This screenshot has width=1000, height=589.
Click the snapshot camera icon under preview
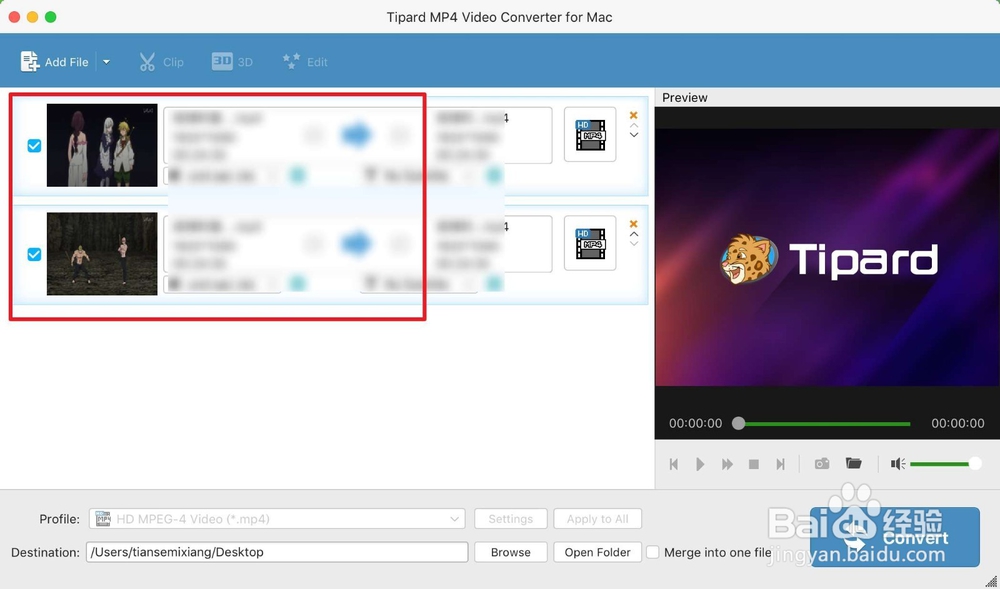821,463
